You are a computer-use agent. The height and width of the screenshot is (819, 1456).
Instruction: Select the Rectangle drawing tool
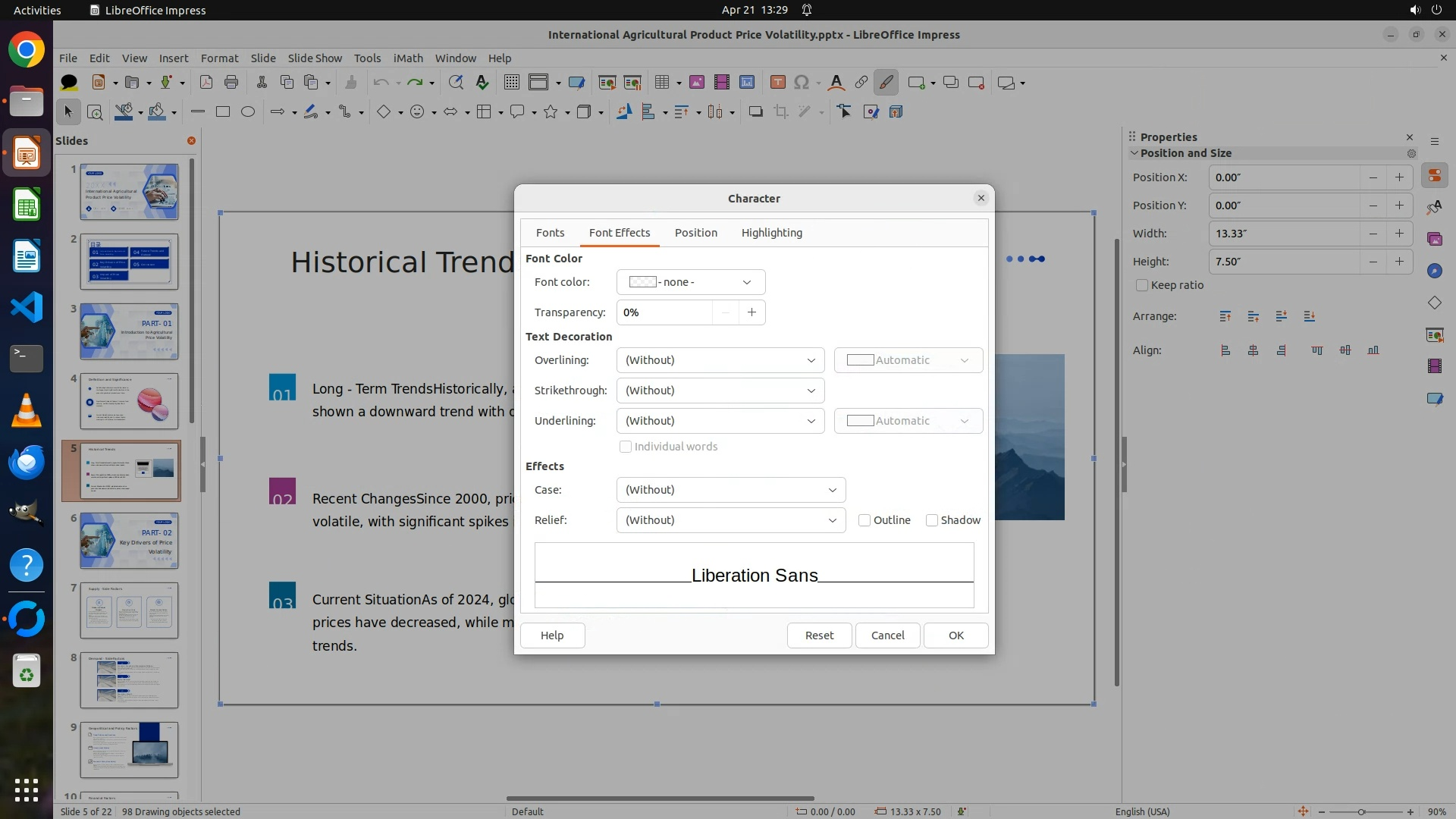(x=222, y=112)
